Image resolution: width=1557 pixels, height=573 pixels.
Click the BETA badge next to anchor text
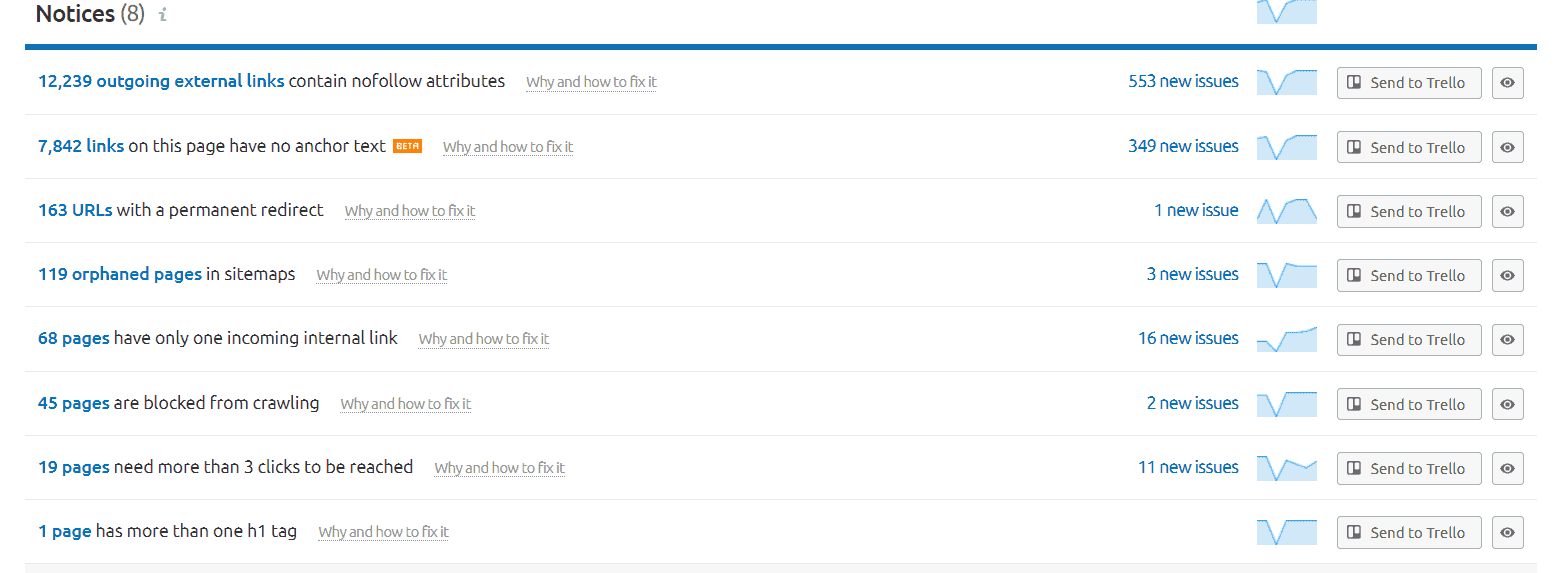pyautogui.click(x=407, y=146)
